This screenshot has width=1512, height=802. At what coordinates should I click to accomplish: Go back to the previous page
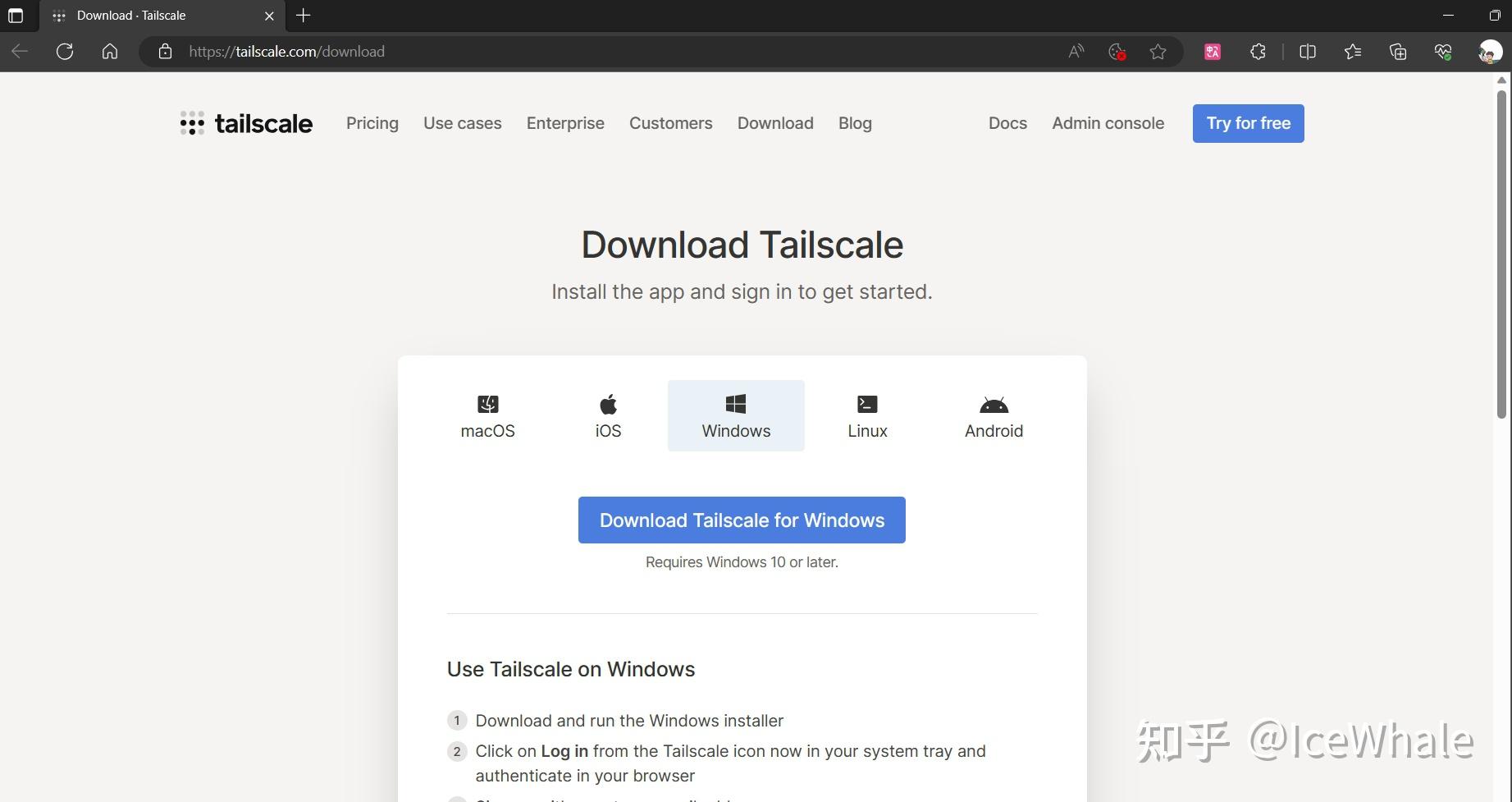click(x=20, y=52)
